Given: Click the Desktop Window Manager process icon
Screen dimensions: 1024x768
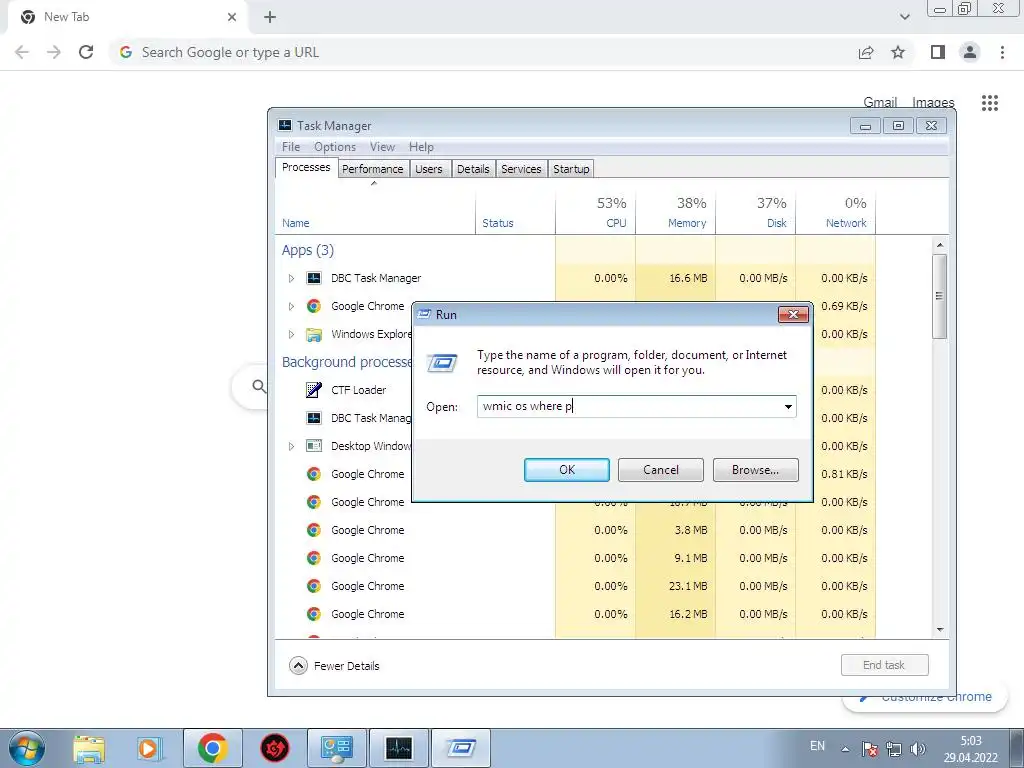Looking at the screenshot, I should click(x=313, y=446).
